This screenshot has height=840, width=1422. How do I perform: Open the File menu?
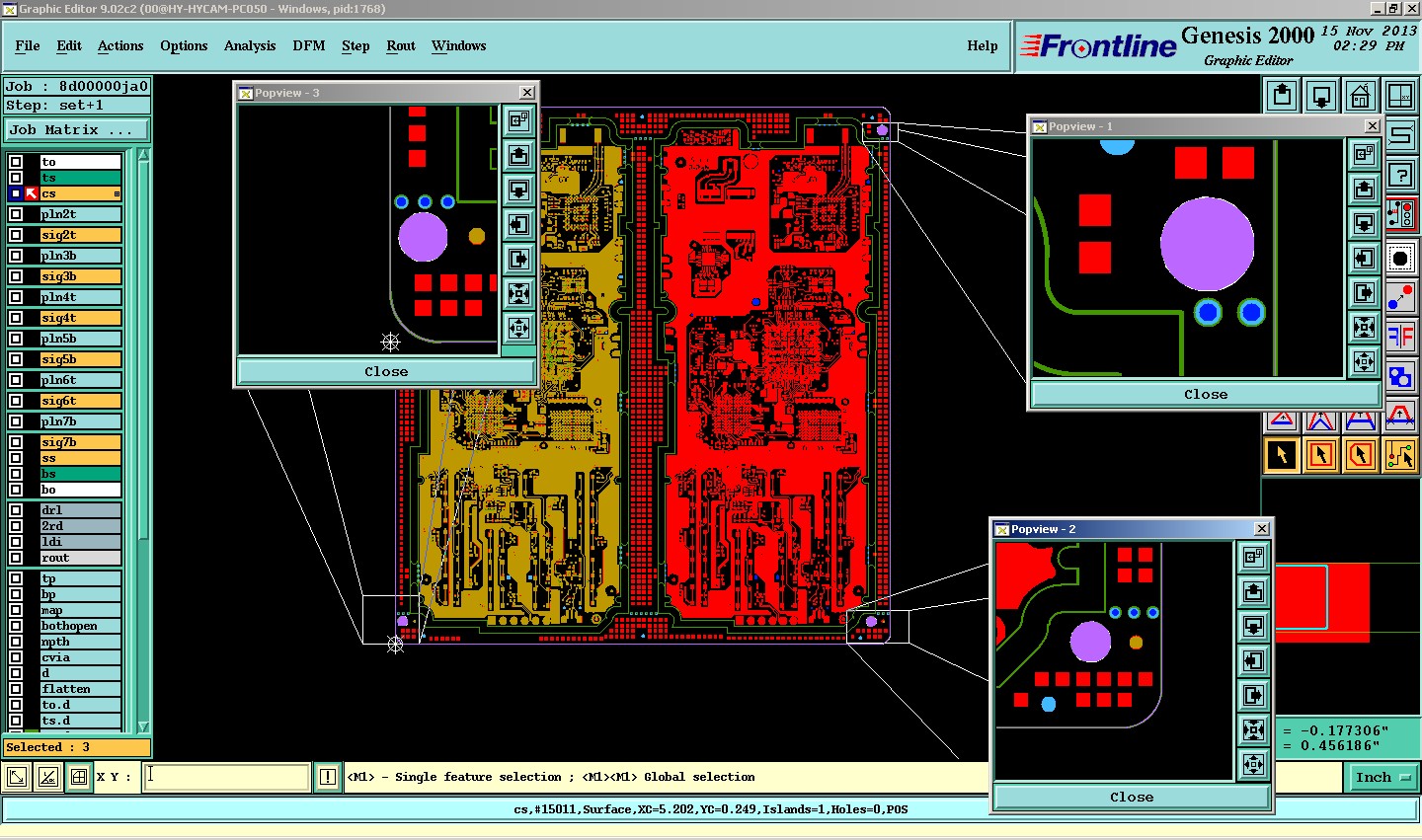(x=28, y=45)
